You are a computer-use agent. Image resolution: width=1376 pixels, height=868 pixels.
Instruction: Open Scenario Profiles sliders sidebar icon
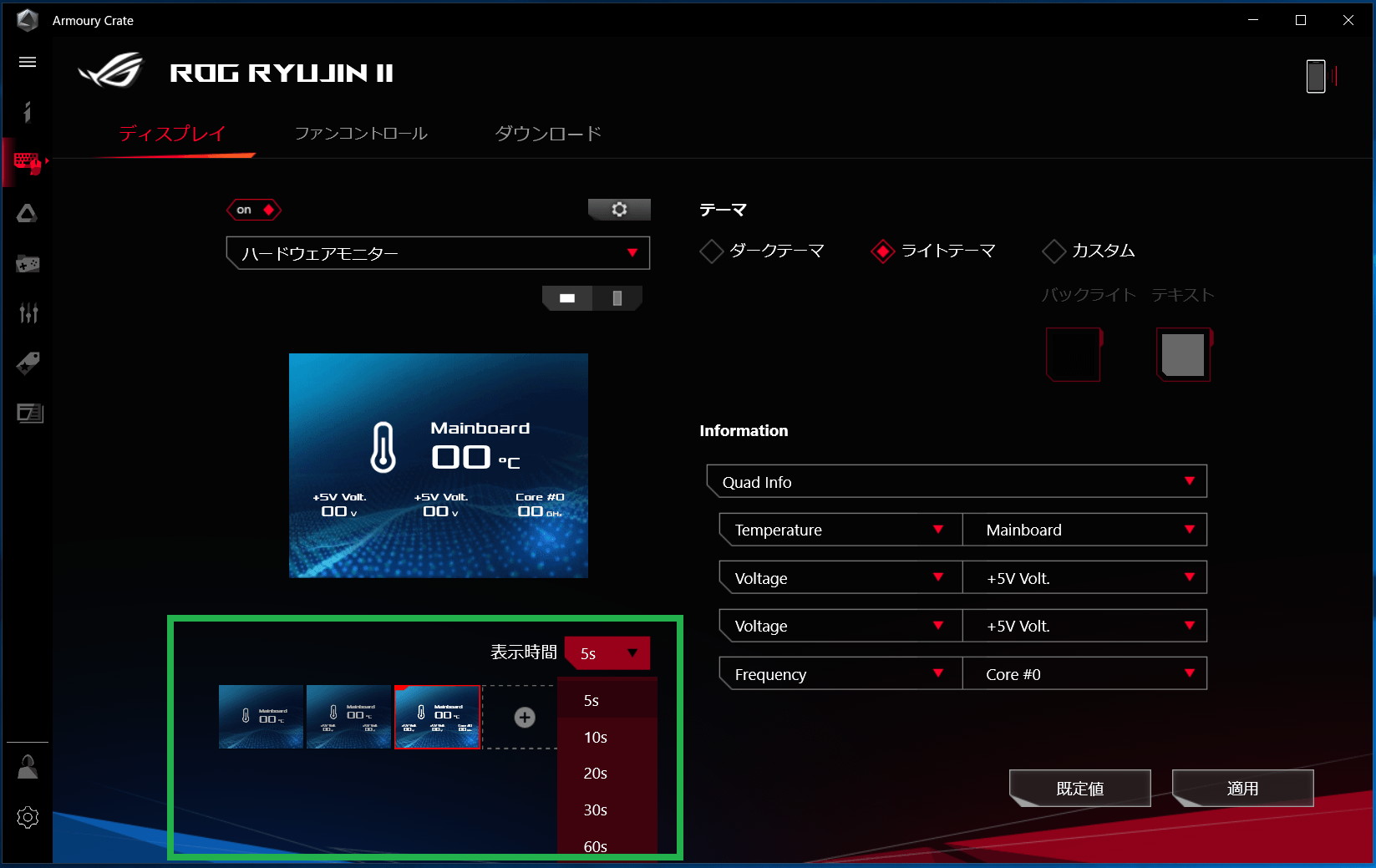pyautogui.click(x=28, y=313)
